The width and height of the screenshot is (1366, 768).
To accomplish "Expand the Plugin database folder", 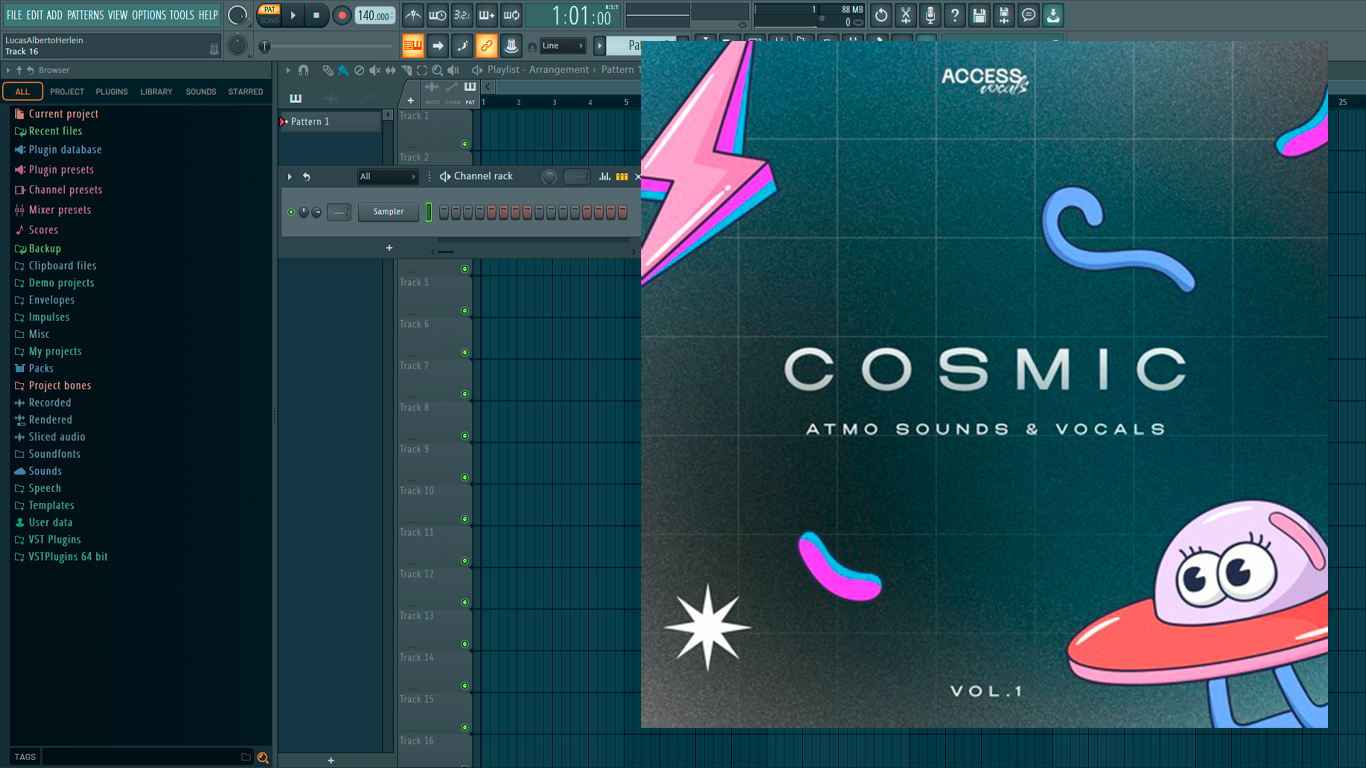I will click(x=65, y=149).
